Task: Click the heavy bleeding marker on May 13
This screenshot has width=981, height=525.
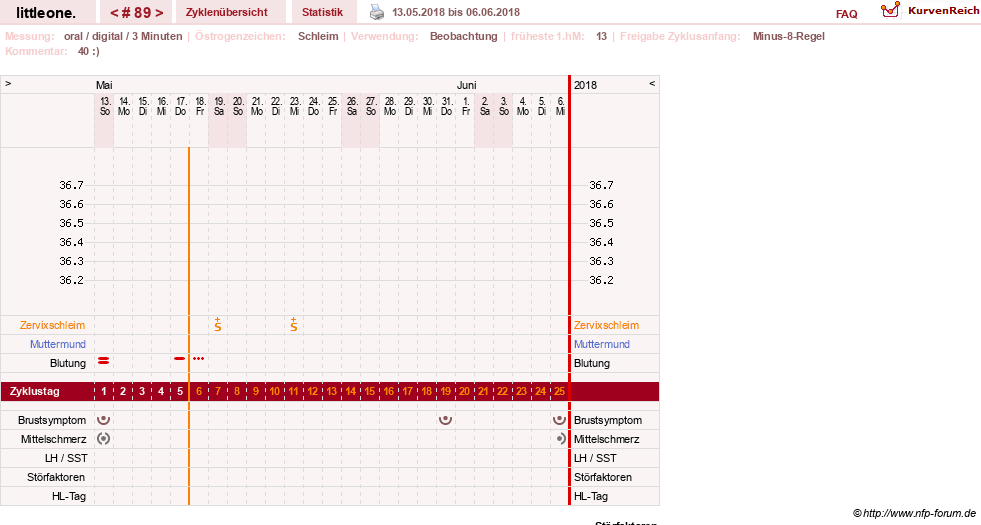Action: click(104, 360)
